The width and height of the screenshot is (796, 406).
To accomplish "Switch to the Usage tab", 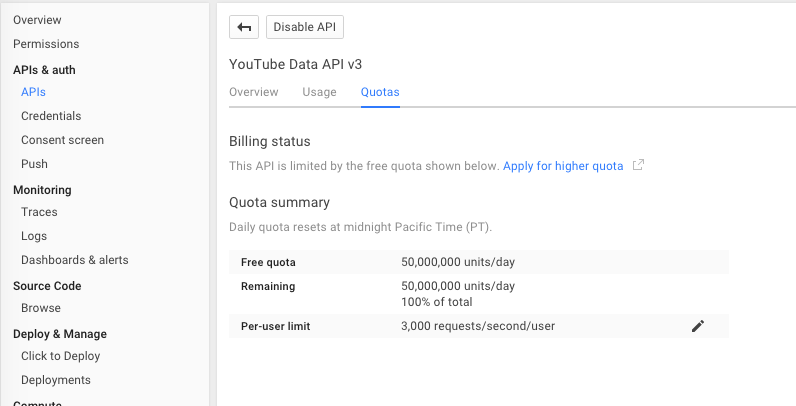I will tap(319, 92).
